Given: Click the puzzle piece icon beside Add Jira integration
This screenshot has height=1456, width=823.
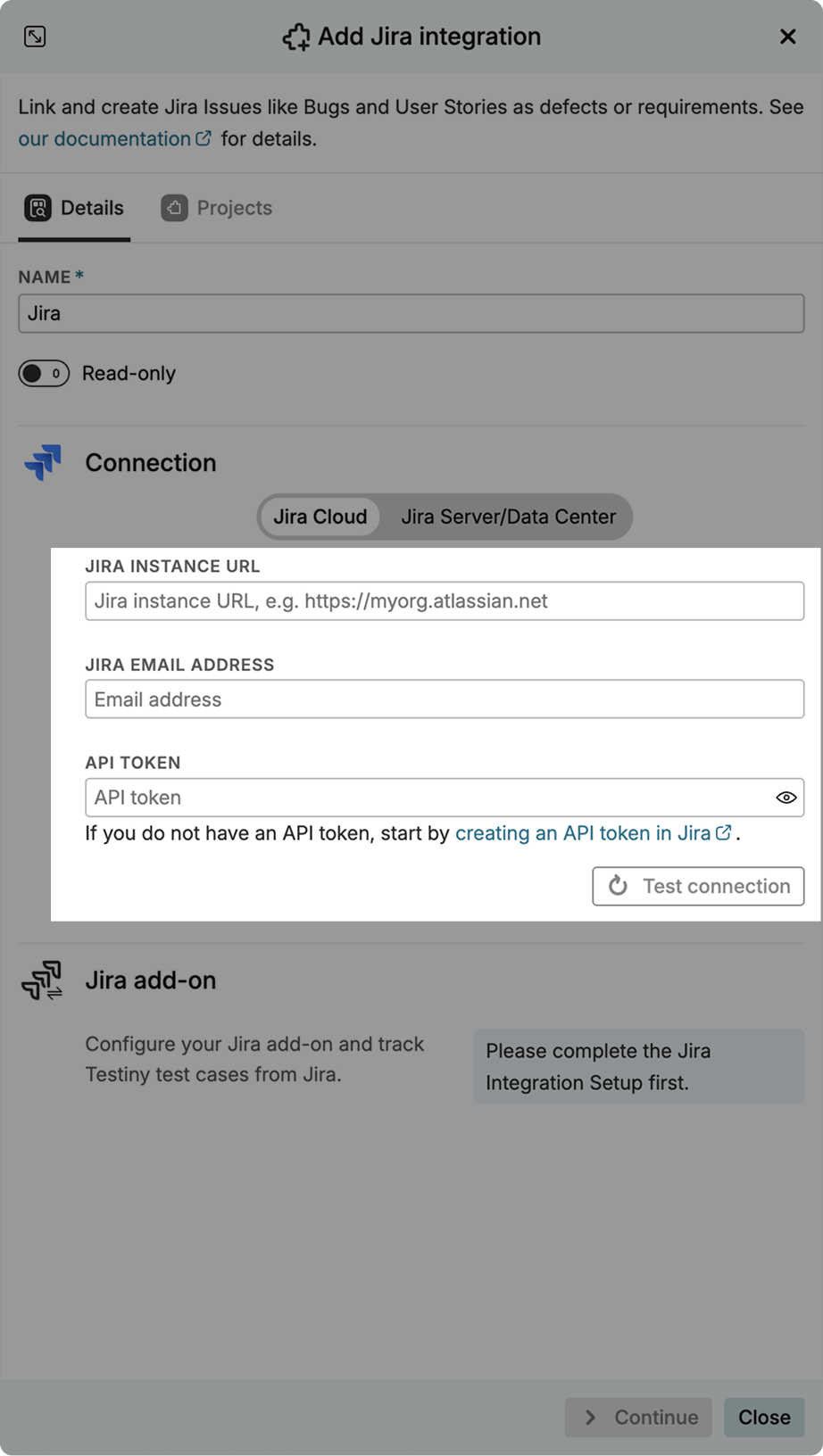Looking at the screenshot, I should pos(296,37).
